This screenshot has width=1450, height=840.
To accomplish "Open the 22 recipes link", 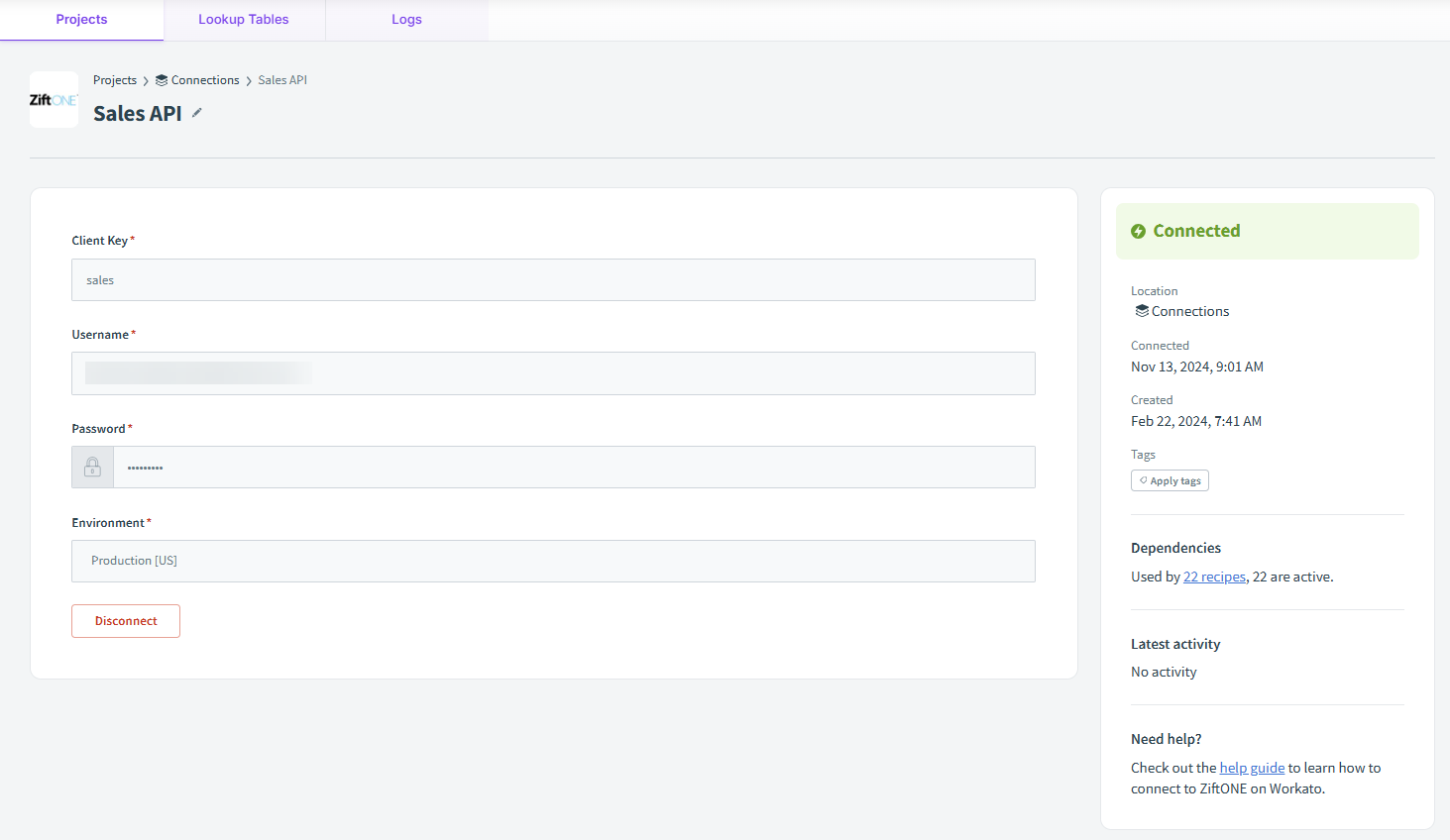I will (x=1214, y=577).
